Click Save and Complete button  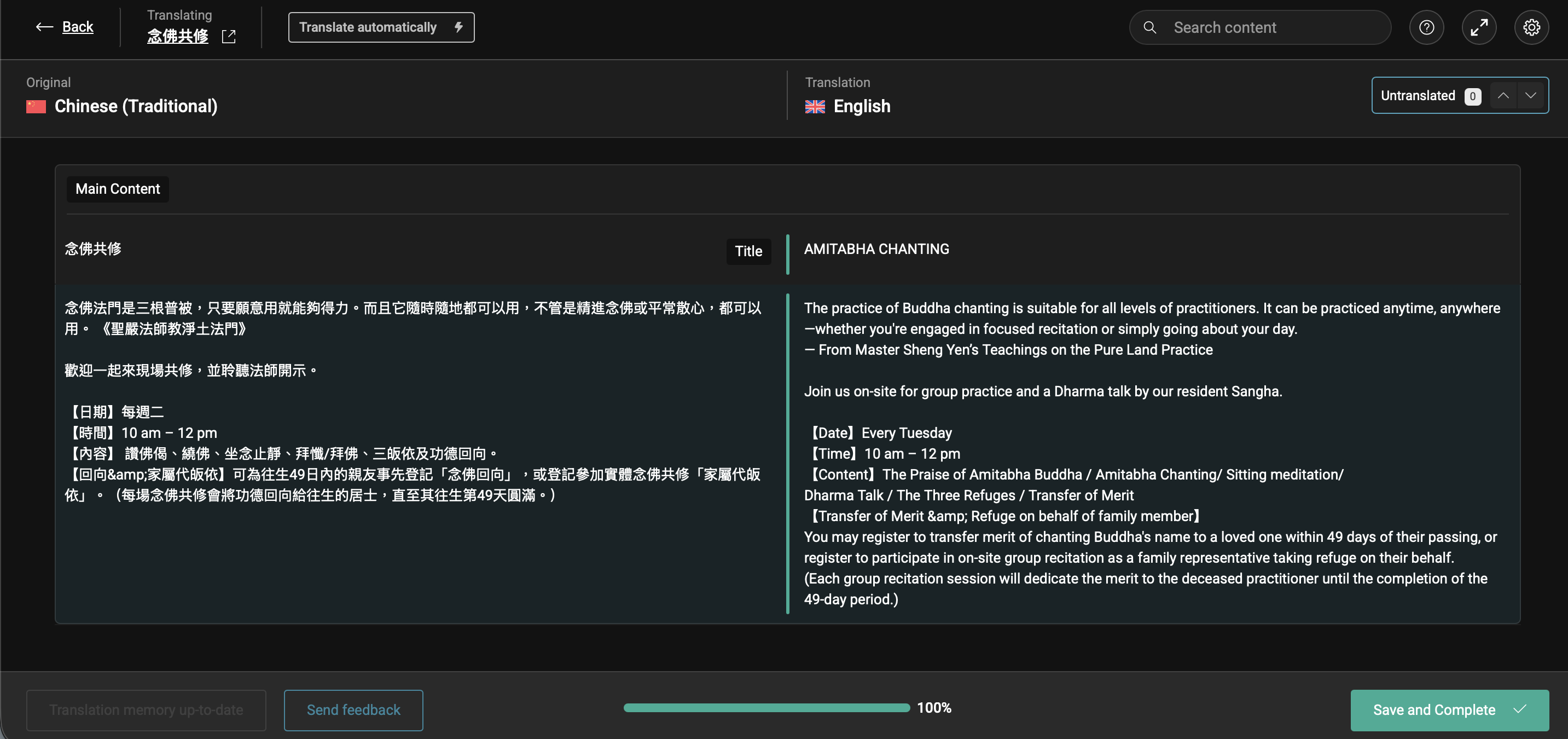(1449, 710)
